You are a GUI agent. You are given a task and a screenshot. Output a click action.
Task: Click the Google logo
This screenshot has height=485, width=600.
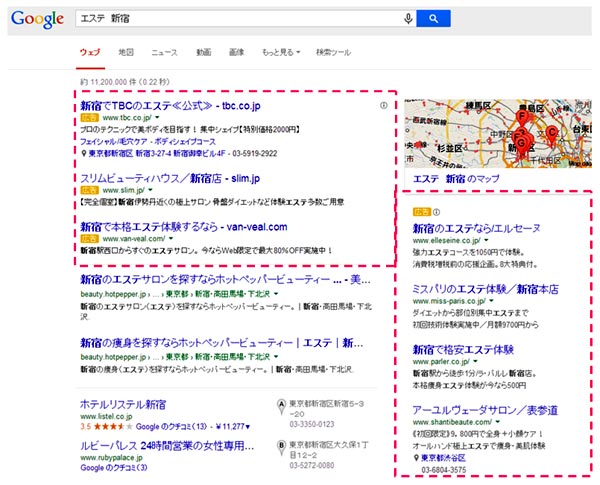click(x=37, y=19)
